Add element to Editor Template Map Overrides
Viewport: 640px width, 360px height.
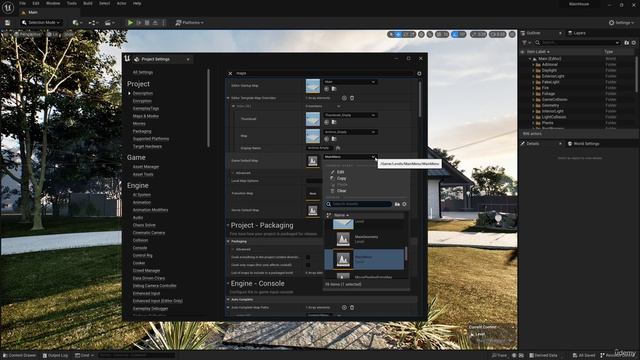click(x=344, y=98)
